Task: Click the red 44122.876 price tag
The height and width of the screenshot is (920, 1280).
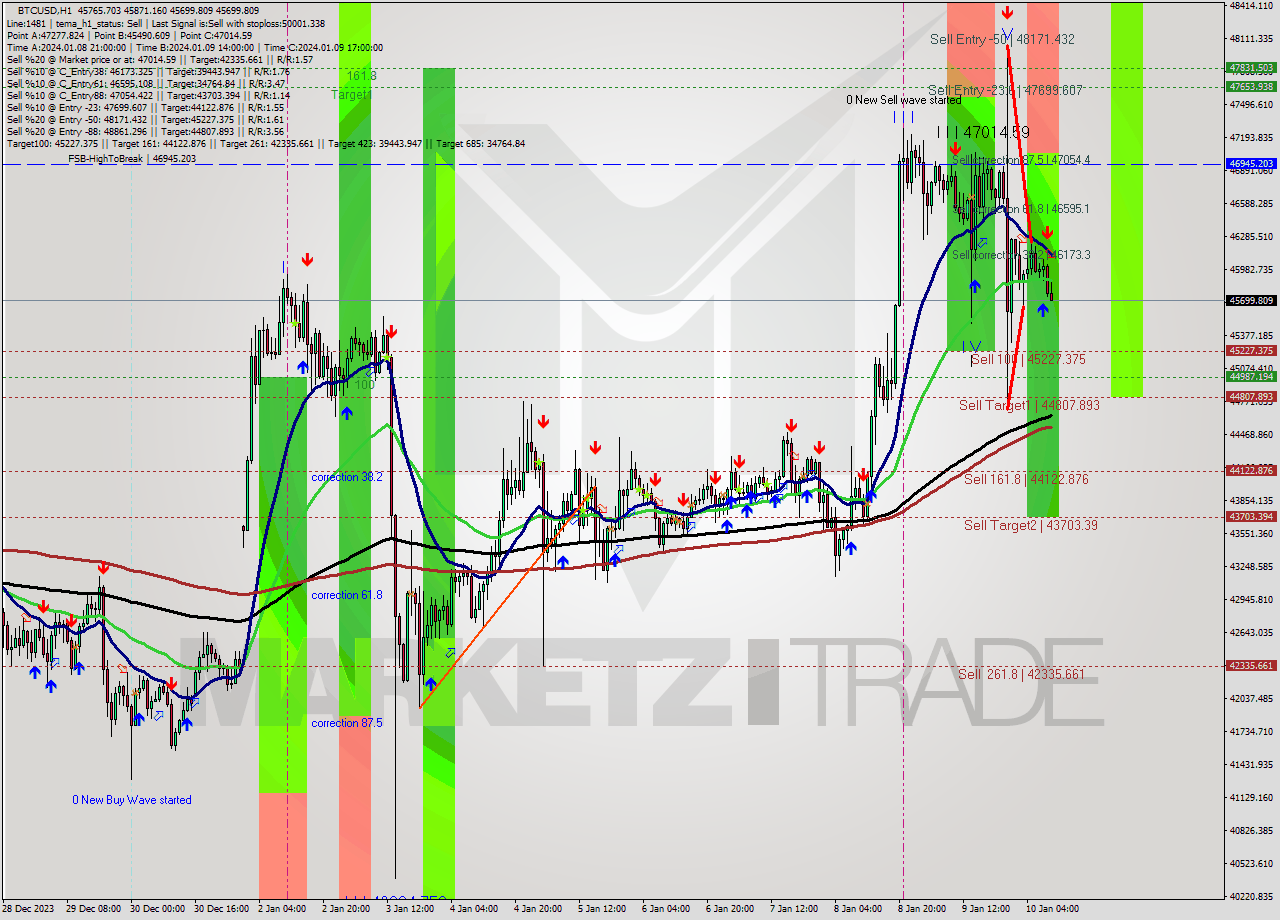Action: tap(1251, 470)
